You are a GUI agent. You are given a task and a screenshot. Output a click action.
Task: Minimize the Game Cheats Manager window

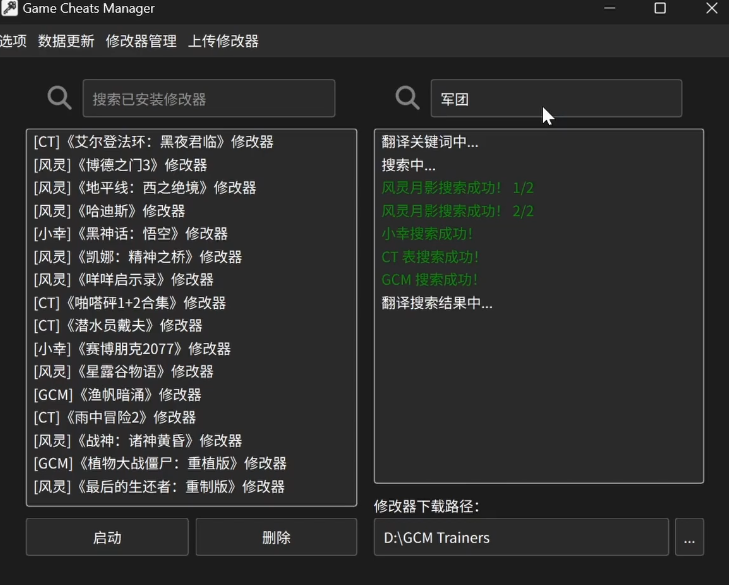(610, 8)
